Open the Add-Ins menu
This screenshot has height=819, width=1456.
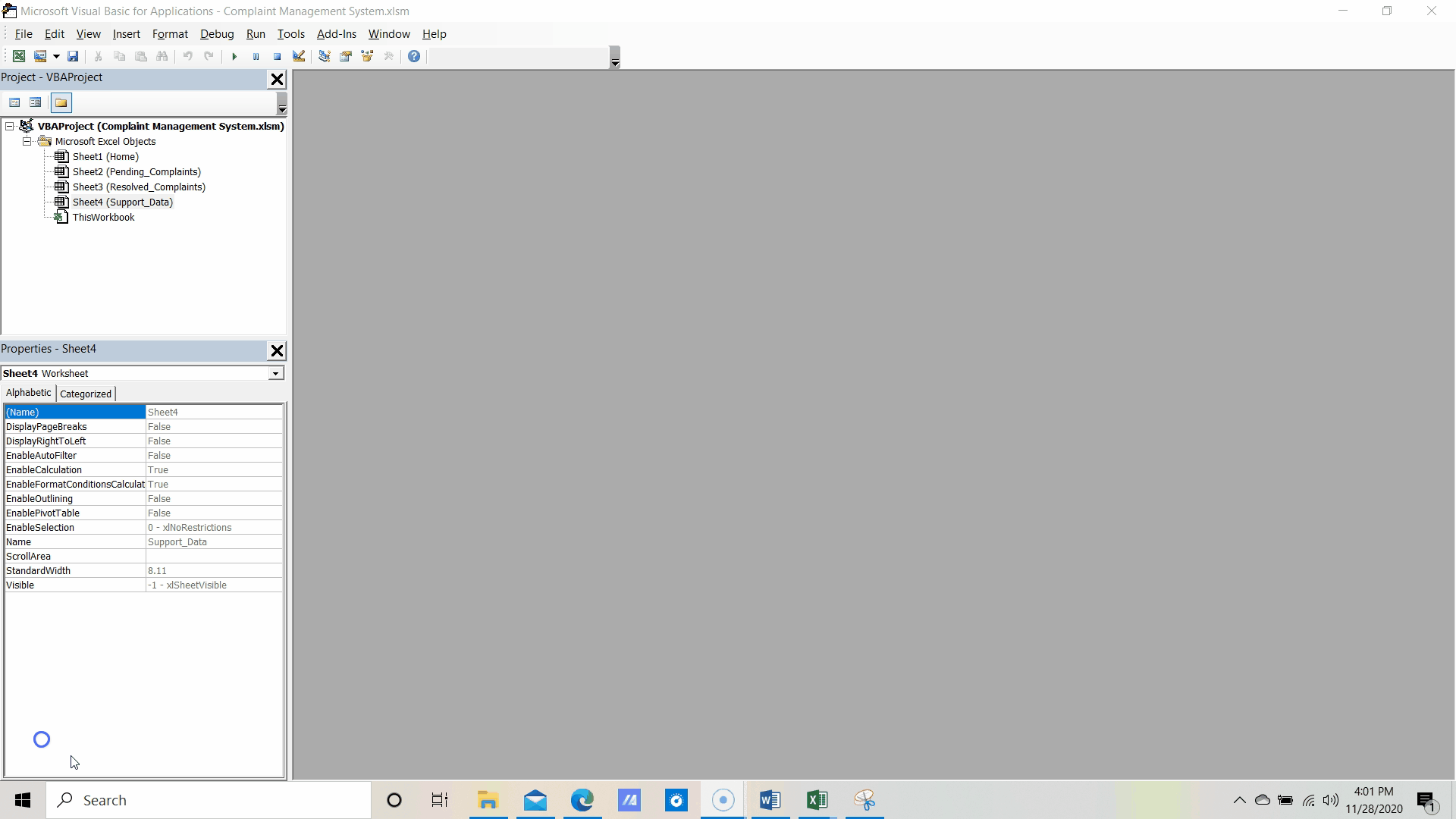(337, 34)
